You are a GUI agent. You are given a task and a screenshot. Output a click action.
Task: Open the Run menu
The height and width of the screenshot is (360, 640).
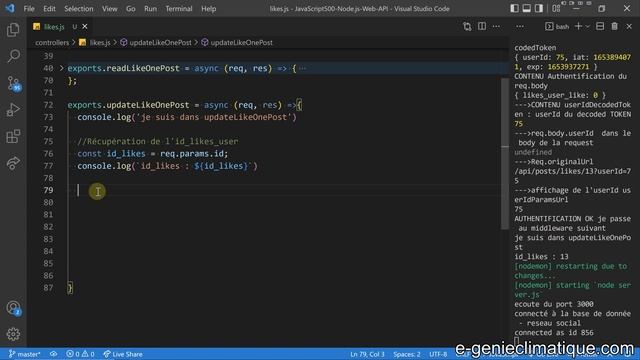click(x=150, y=9)
